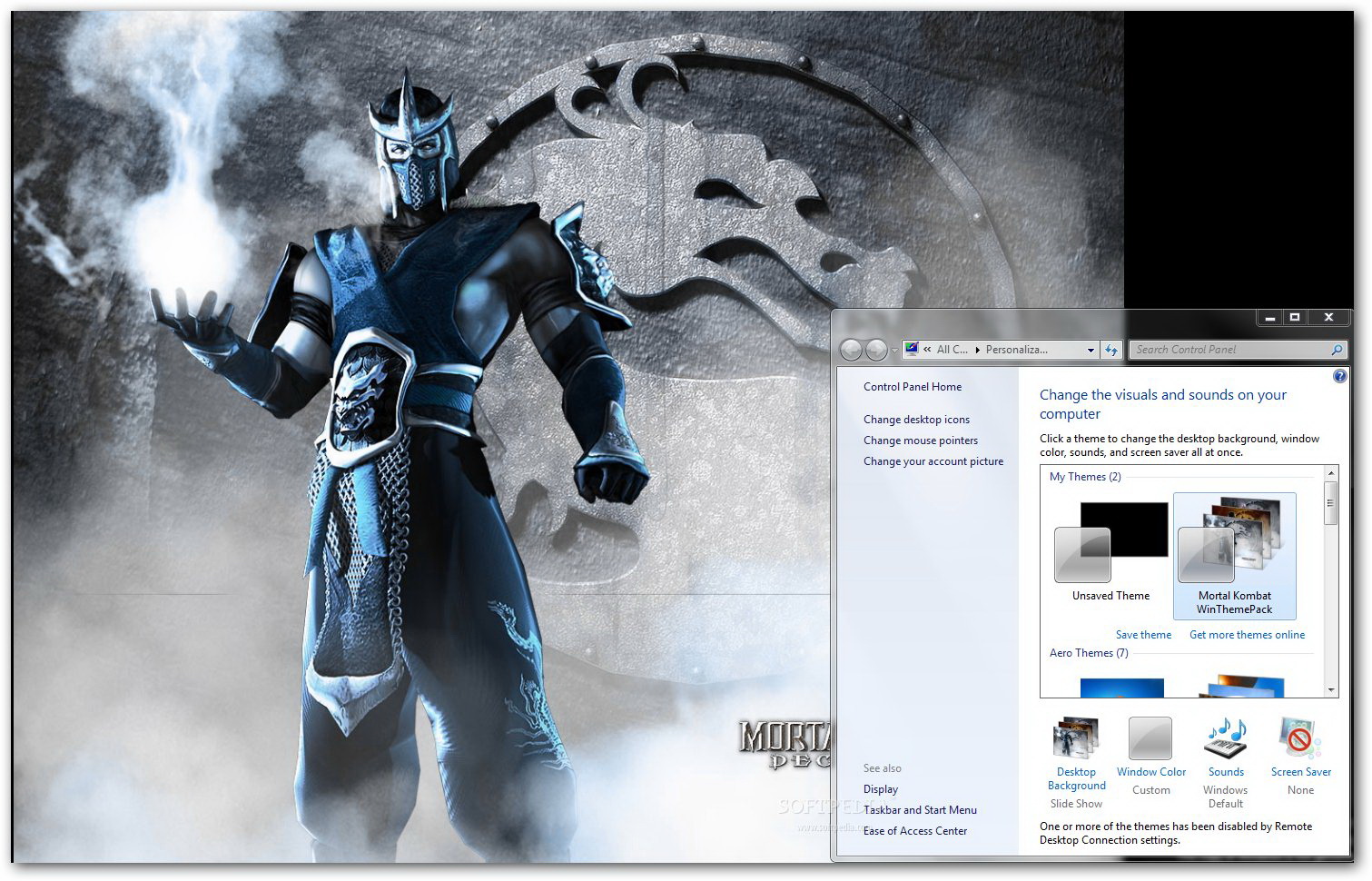
Task: Open the recent pages dropdown arrow
Action: tap(894, 350)
